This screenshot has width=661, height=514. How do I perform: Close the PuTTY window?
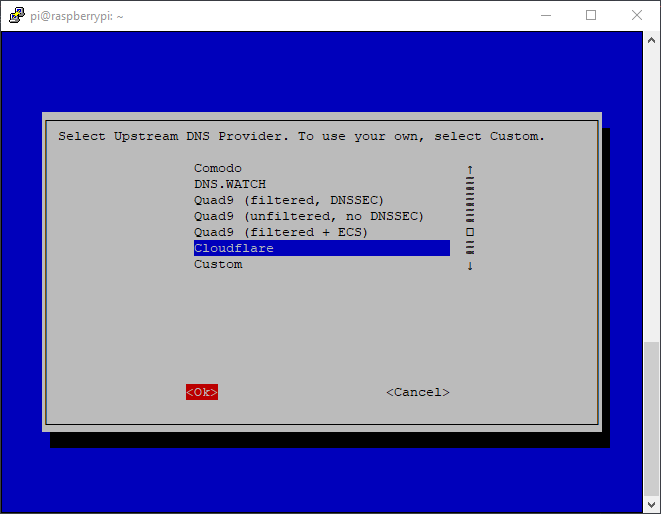point(637,16)
